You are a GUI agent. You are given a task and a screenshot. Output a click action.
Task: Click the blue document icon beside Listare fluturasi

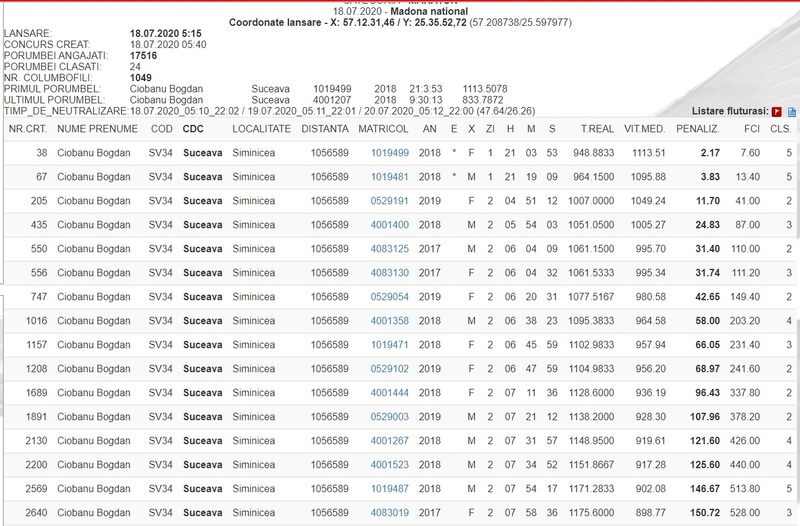click(790, 112)
